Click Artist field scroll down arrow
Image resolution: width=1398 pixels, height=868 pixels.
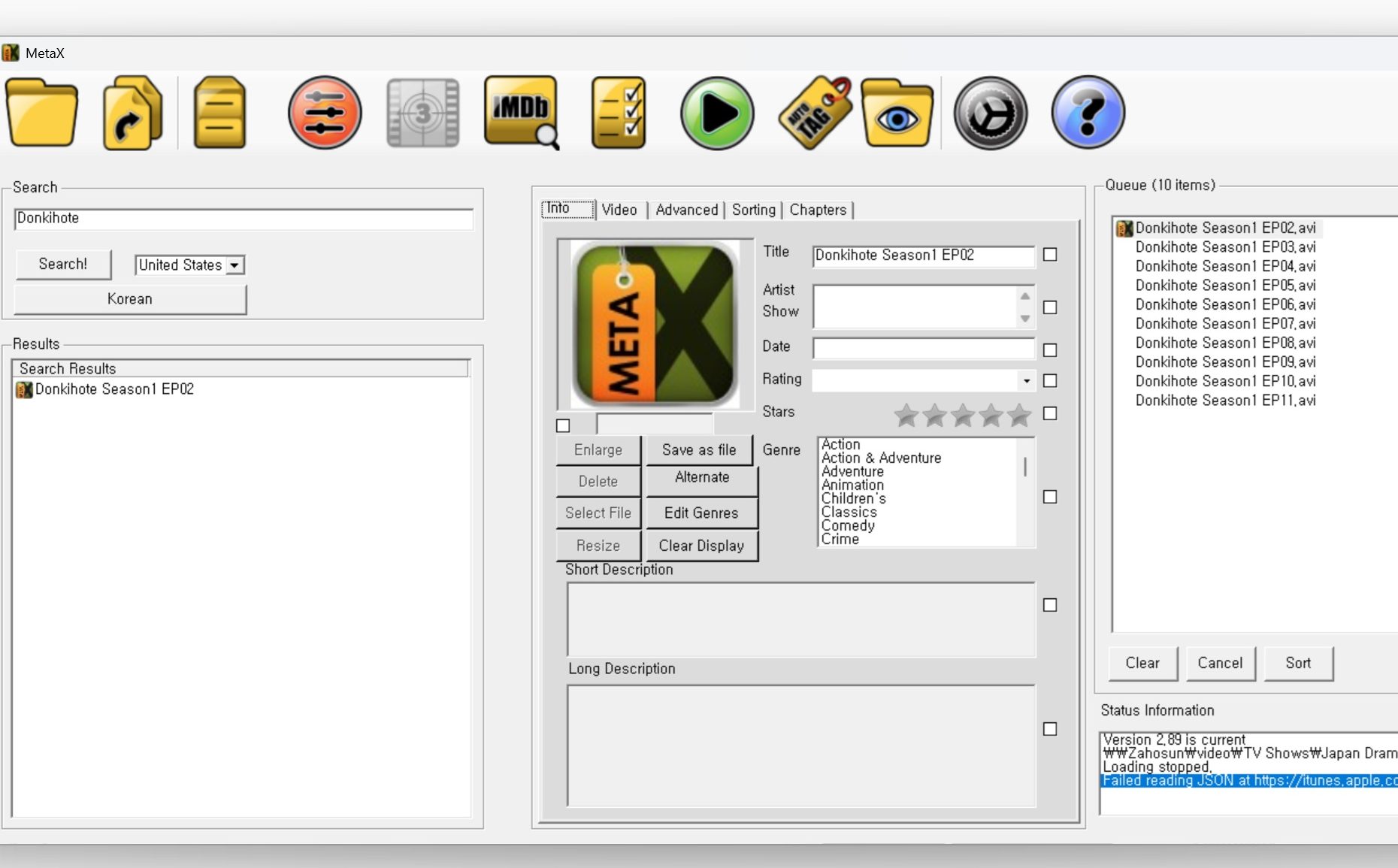tap(1025, 319)
